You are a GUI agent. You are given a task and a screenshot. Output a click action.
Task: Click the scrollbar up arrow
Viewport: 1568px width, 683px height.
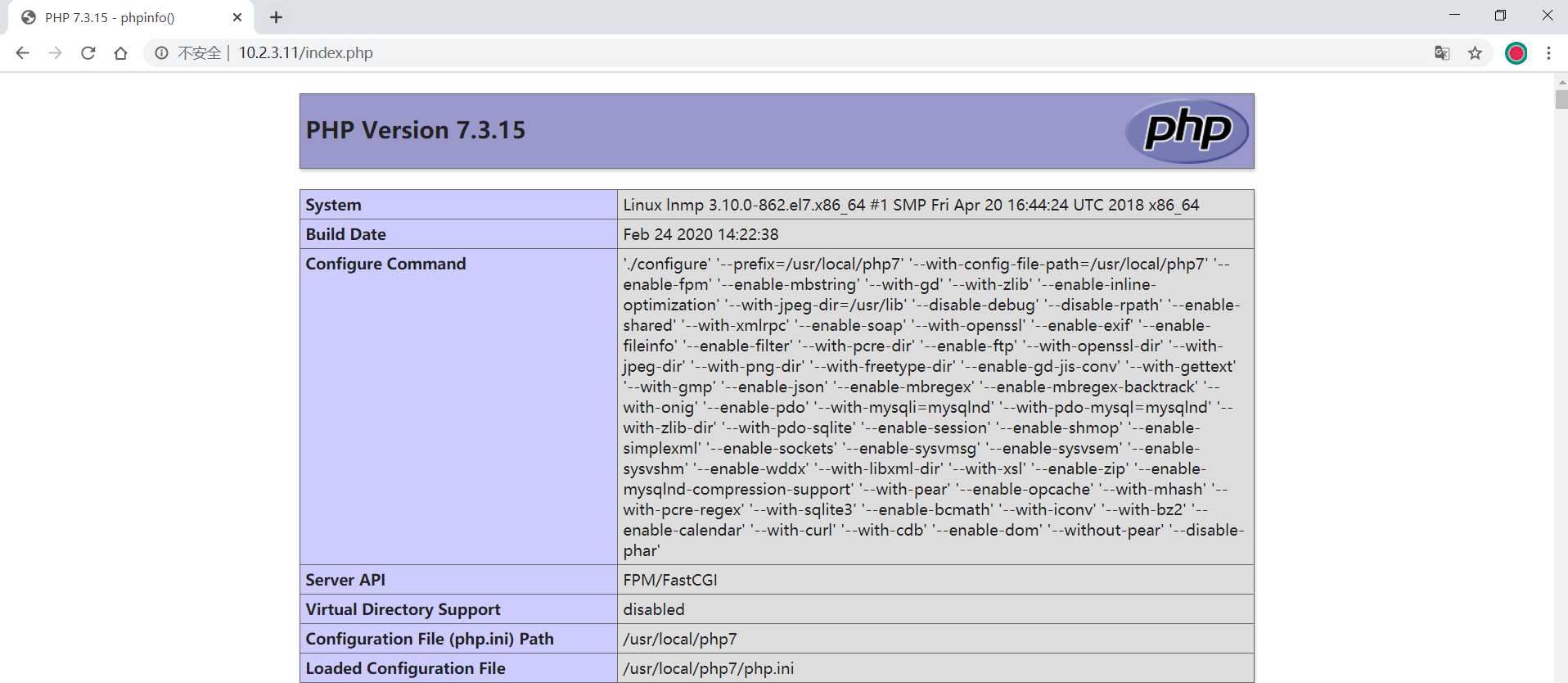[1561, 82]
